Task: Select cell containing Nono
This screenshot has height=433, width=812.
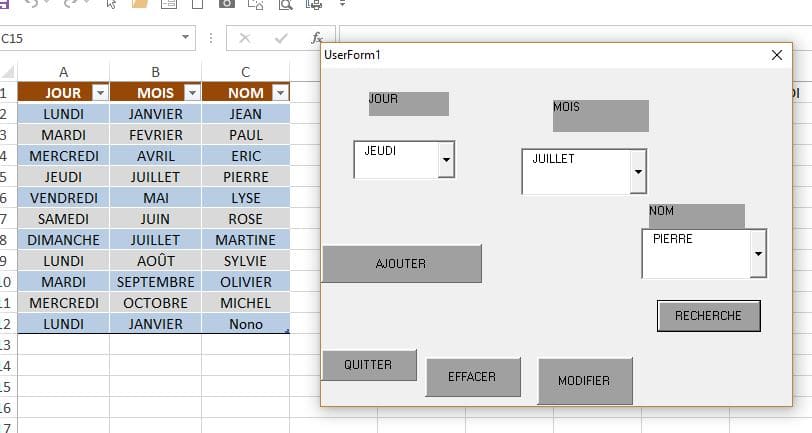Action: point(245,324)
